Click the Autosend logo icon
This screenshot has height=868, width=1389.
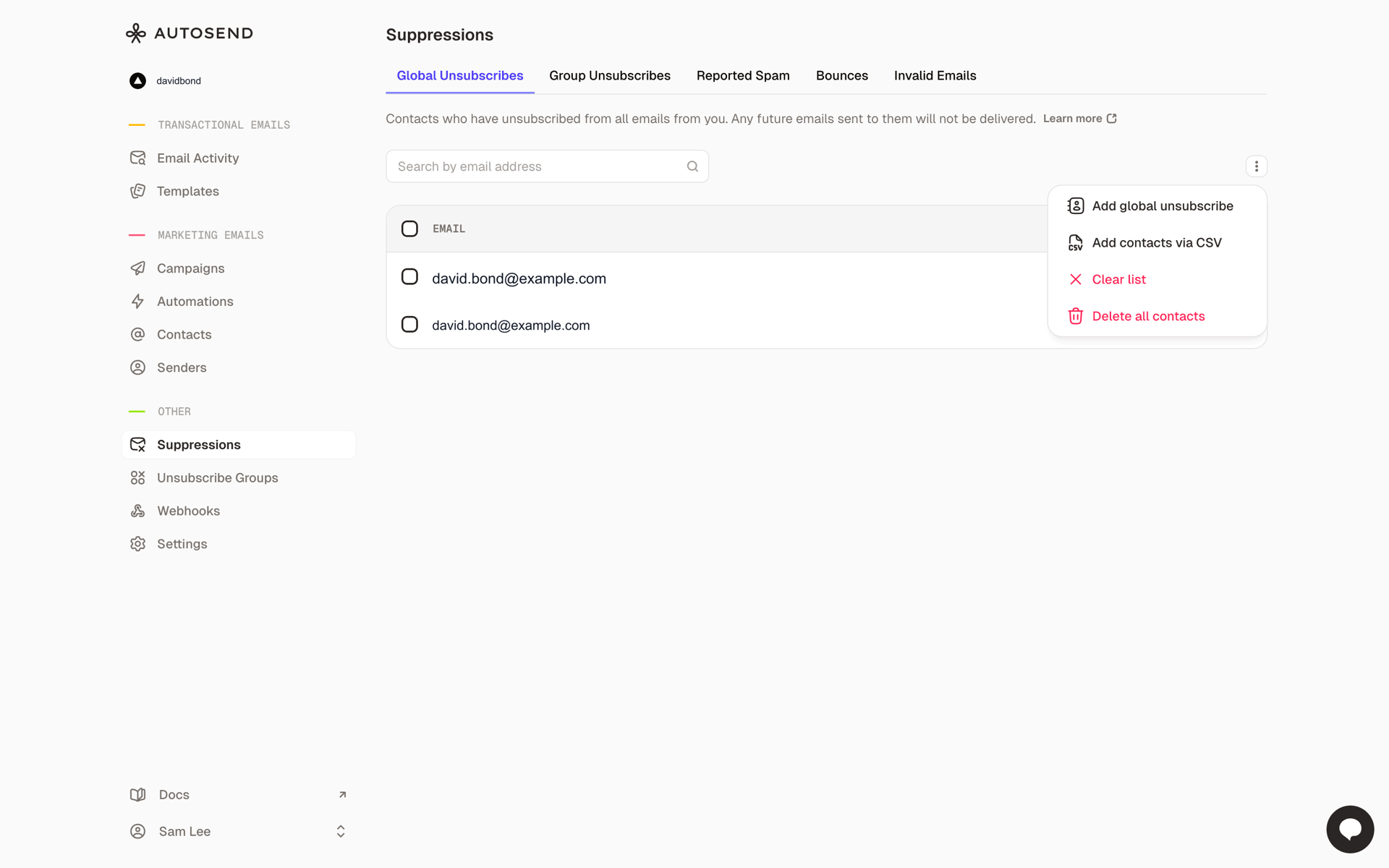click(135, 33)
